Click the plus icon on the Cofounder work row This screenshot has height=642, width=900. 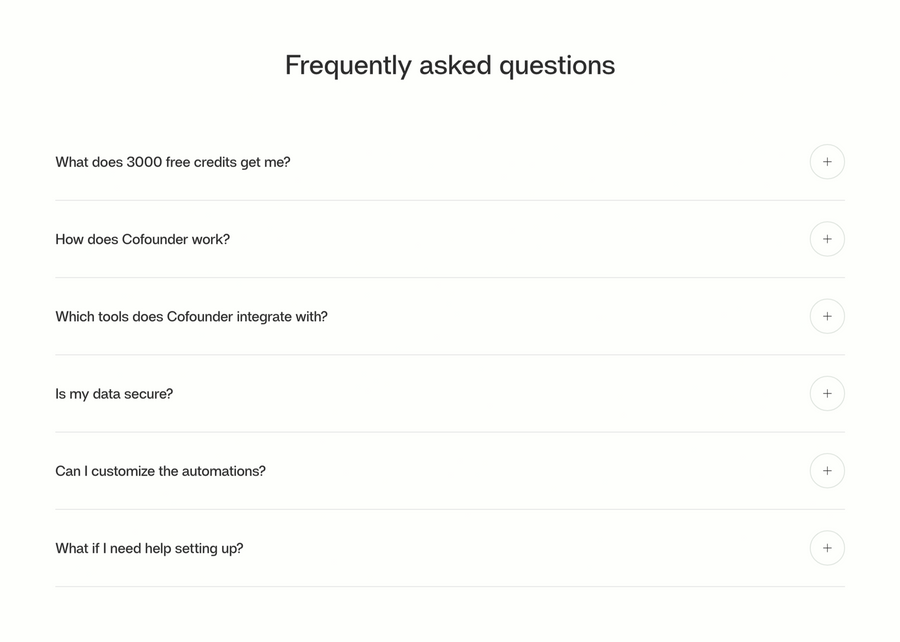(827, 239)
